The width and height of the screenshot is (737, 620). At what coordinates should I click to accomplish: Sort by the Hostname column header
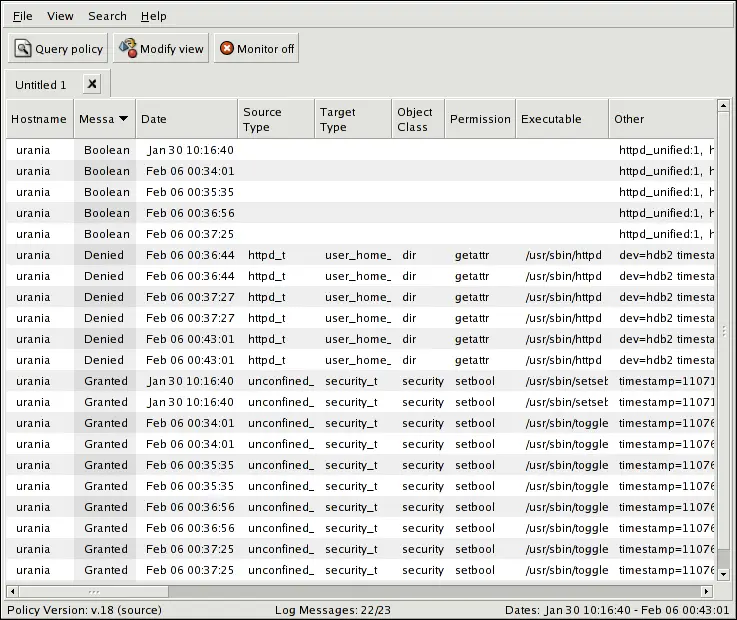tap(39, 119)
